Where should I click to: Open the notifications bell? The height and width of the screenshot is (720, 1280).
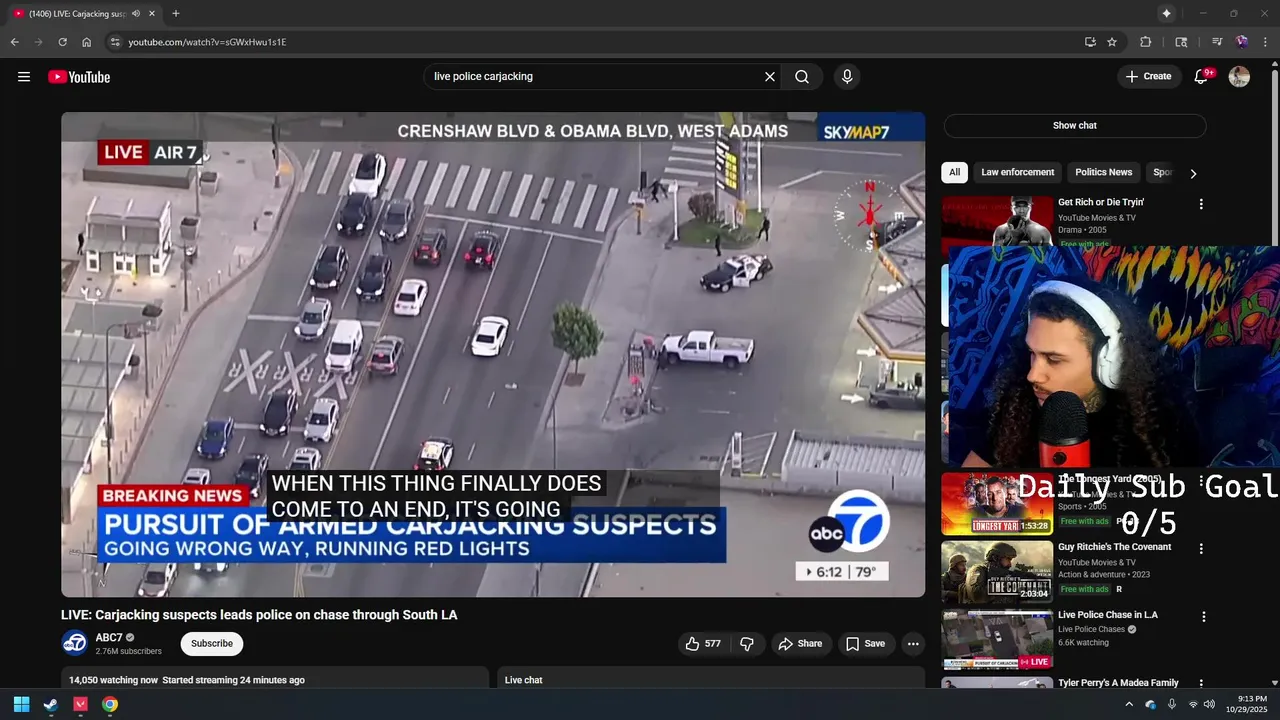pos(1202,77)
